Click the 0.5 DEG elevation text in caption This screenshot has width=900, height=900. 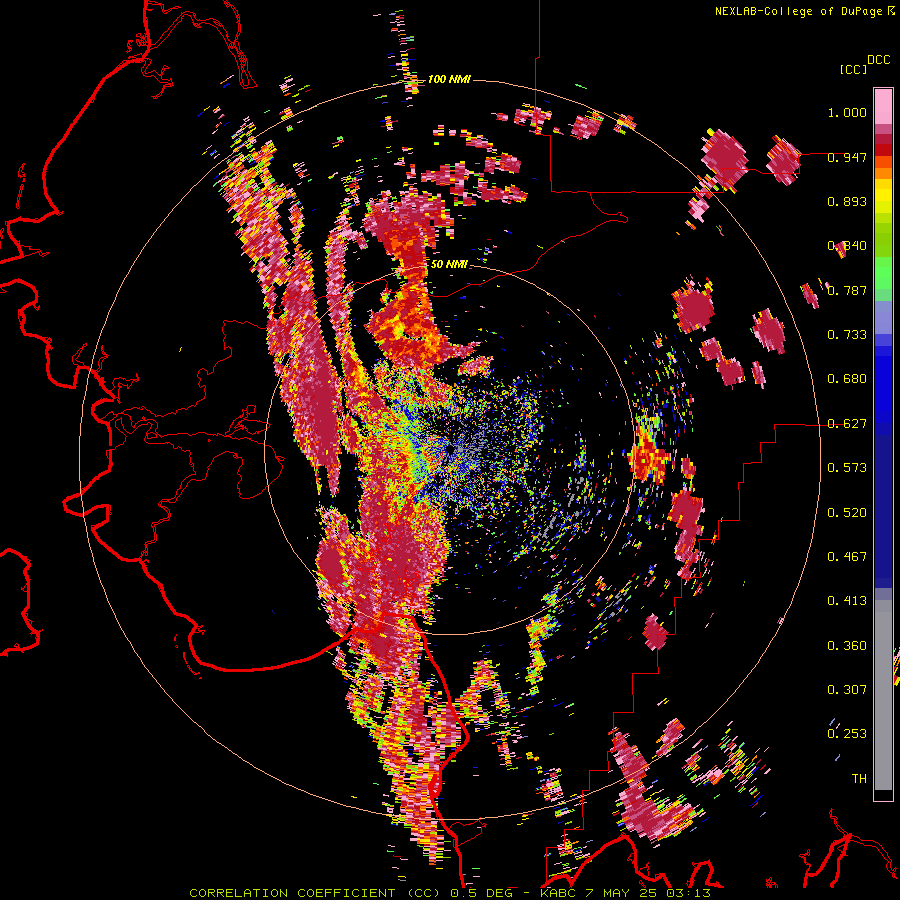tap(484, 893)
